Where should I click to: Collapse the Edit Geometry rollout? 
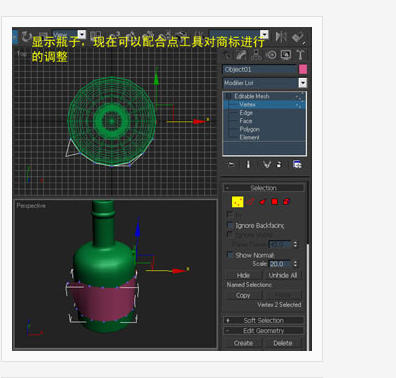(264, 331)
